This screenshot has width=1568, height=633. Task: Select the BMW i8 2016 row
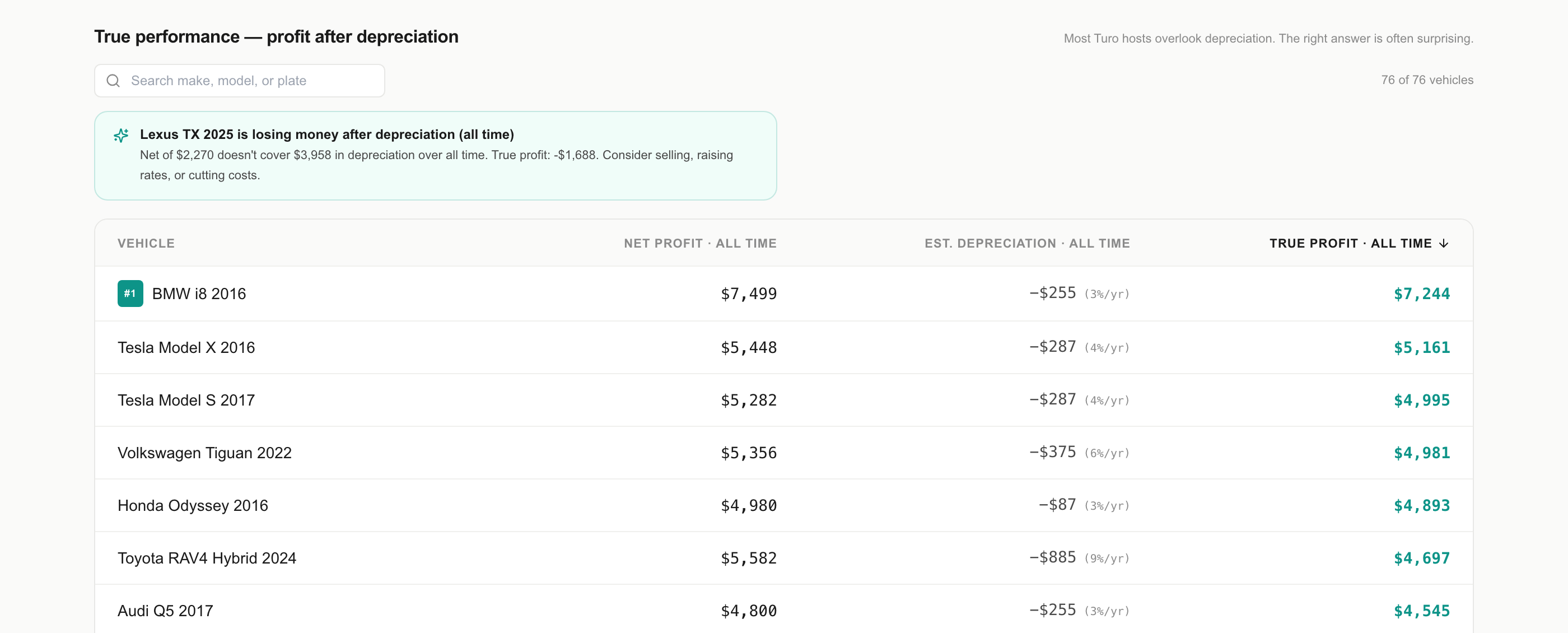[784, 294]
